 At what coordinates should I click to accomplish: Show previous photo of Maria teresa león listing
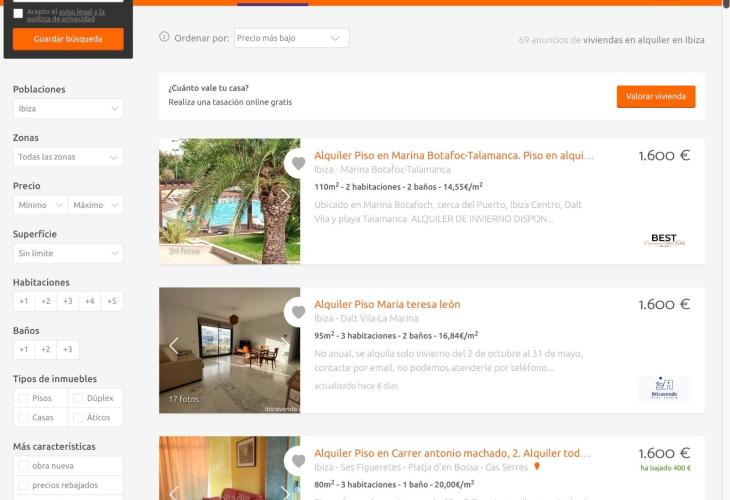[174, 346]
